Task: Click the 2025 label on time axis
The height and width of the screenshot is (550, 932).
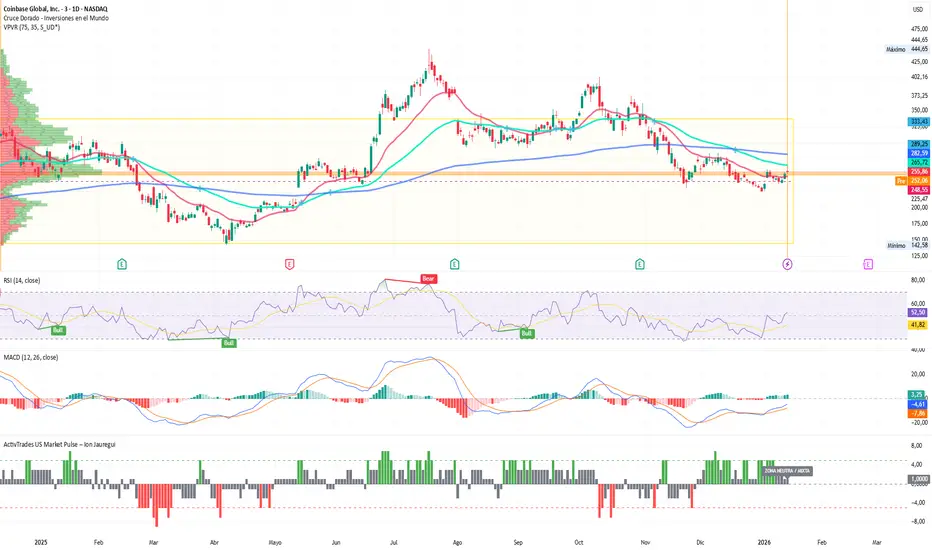Action: click(41, 542)
